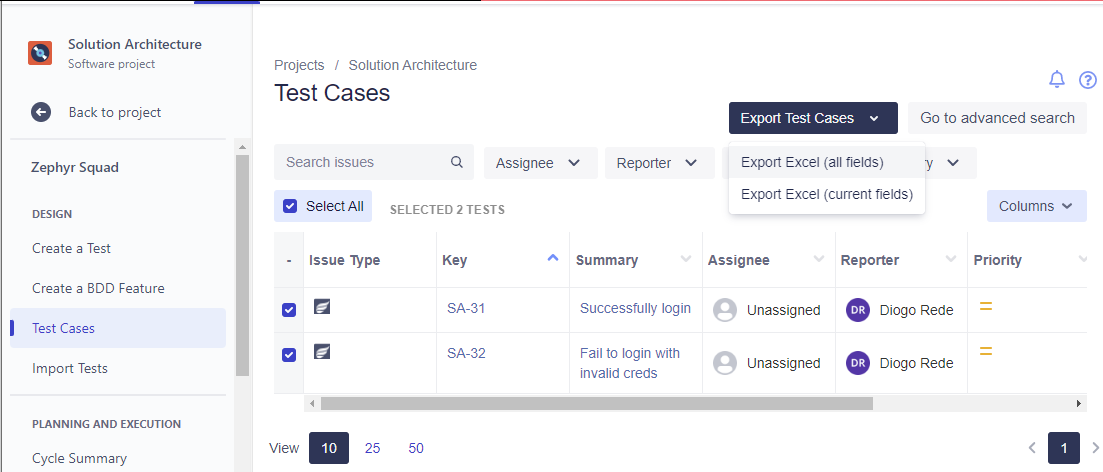Sort by Key using the ascending arrow

553,258
